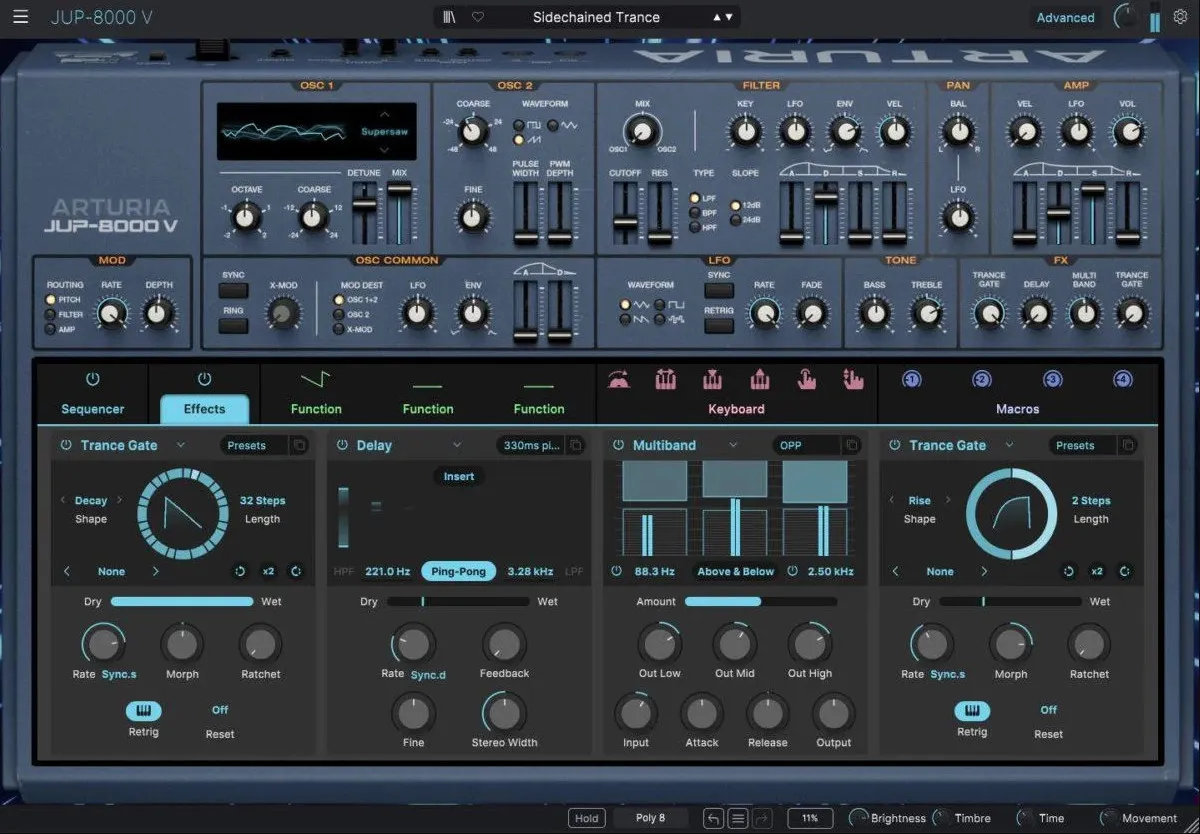This screenshot has width=1200, height=834.
Task: Adjust first Trance Gate Dry/Wet slider
Action: click(x=182, y=601)
